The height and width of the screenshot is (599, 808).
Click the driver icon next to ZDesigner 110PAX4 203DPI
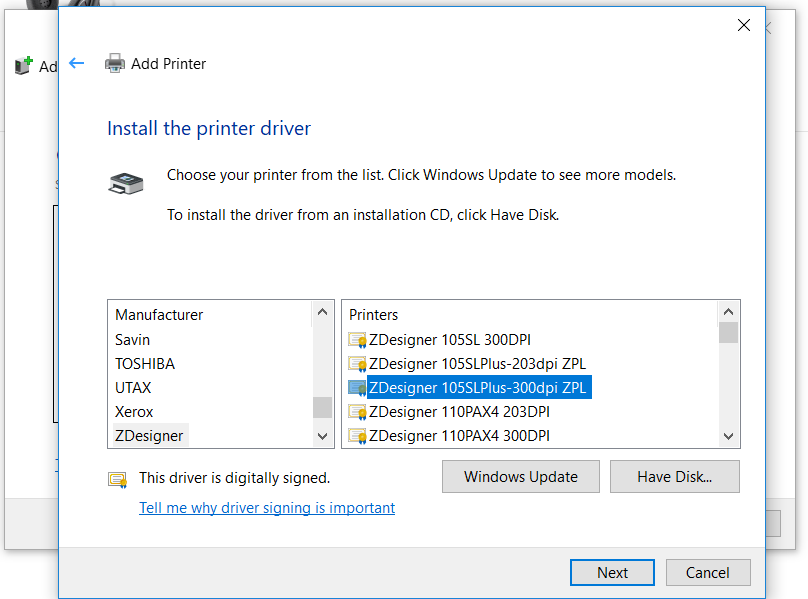coord(357,412)
